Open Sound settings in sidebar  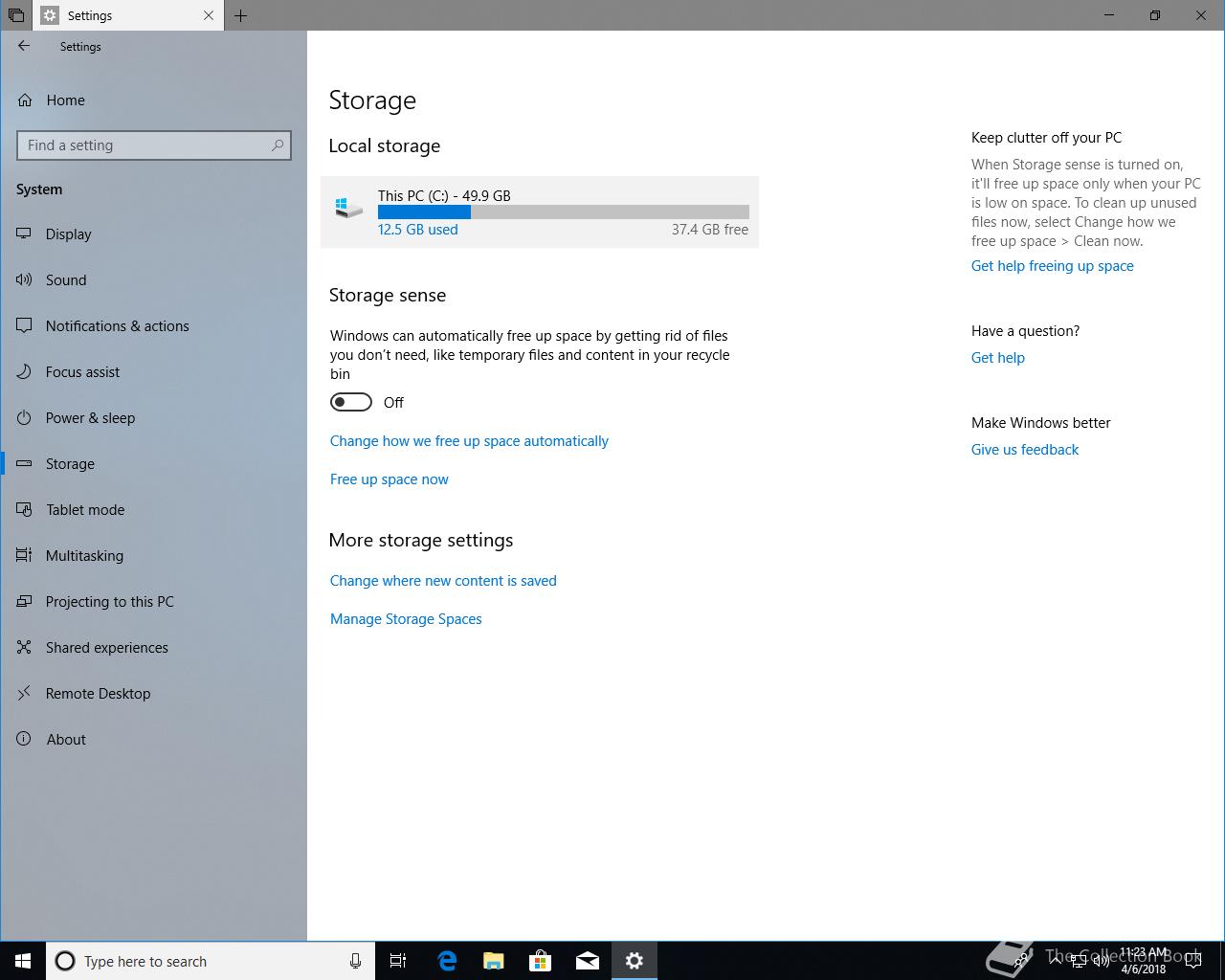[x=153, y=280]
